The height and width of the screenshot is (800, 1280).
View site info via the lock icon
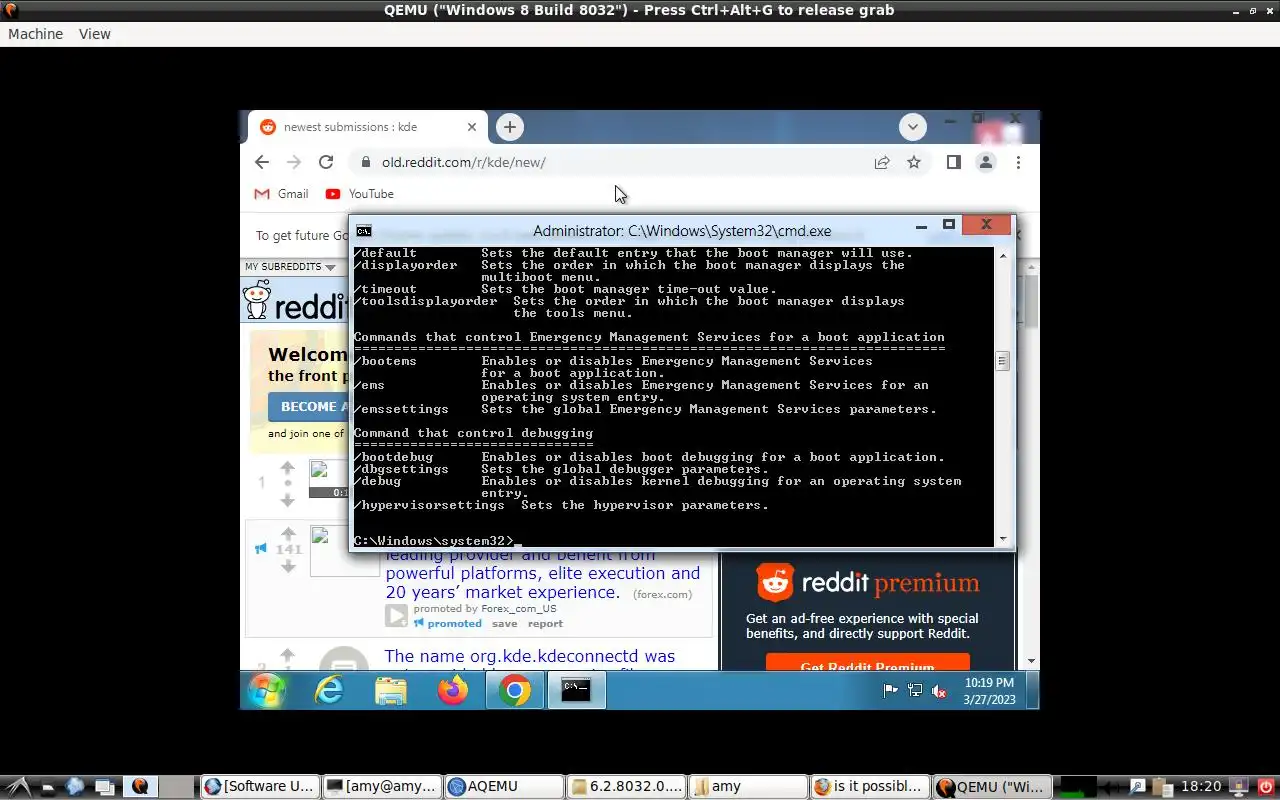click(366, 162)
